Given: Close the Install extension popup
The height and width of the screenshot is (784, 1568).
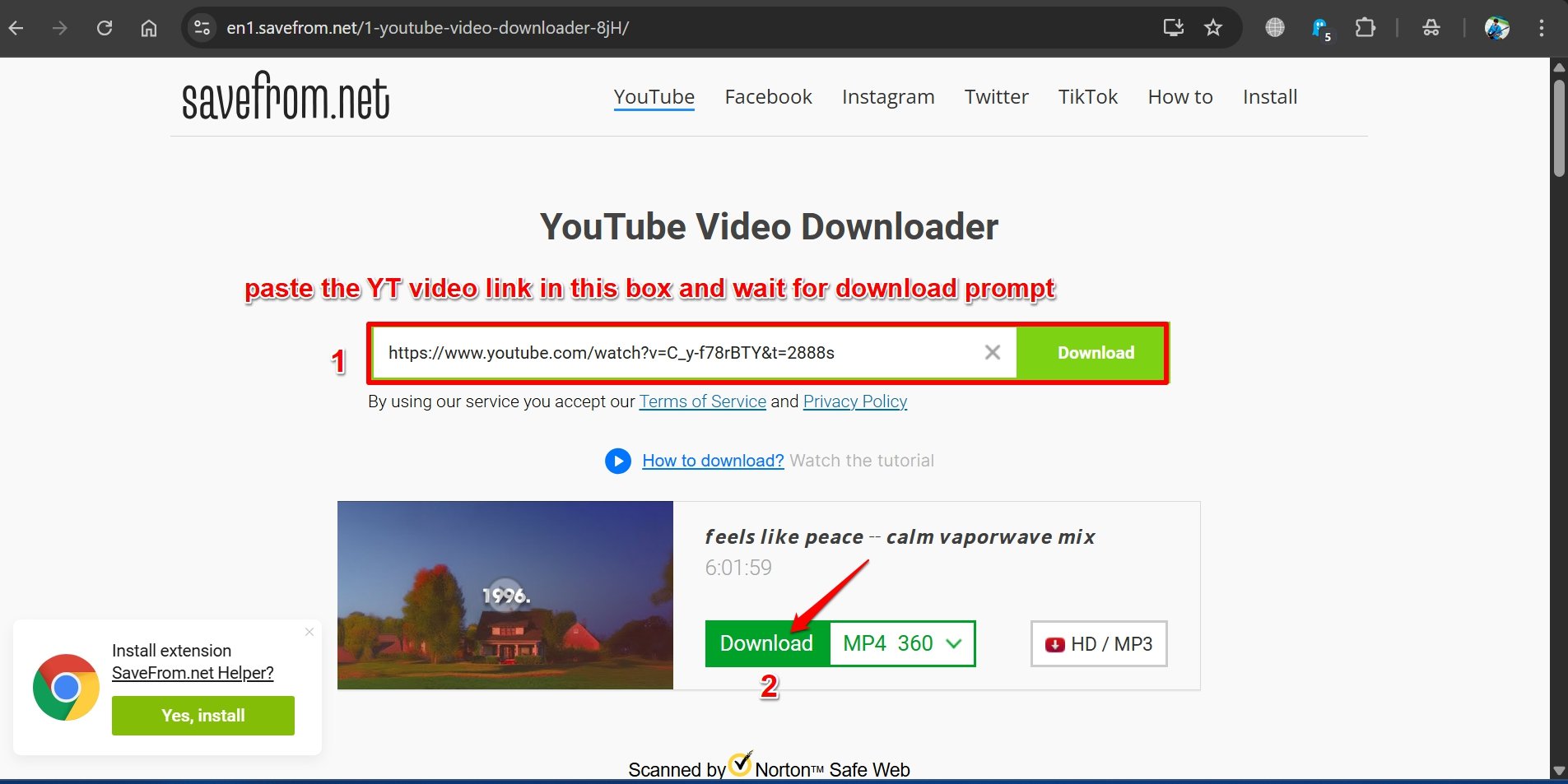Looking at the screenshot, I should coord(309,632).
